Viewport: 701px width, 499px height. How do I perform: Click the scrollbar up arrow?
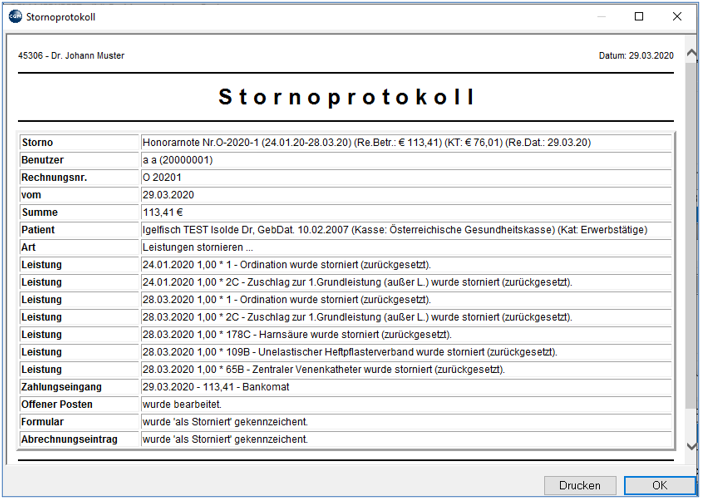coord(692,54)
